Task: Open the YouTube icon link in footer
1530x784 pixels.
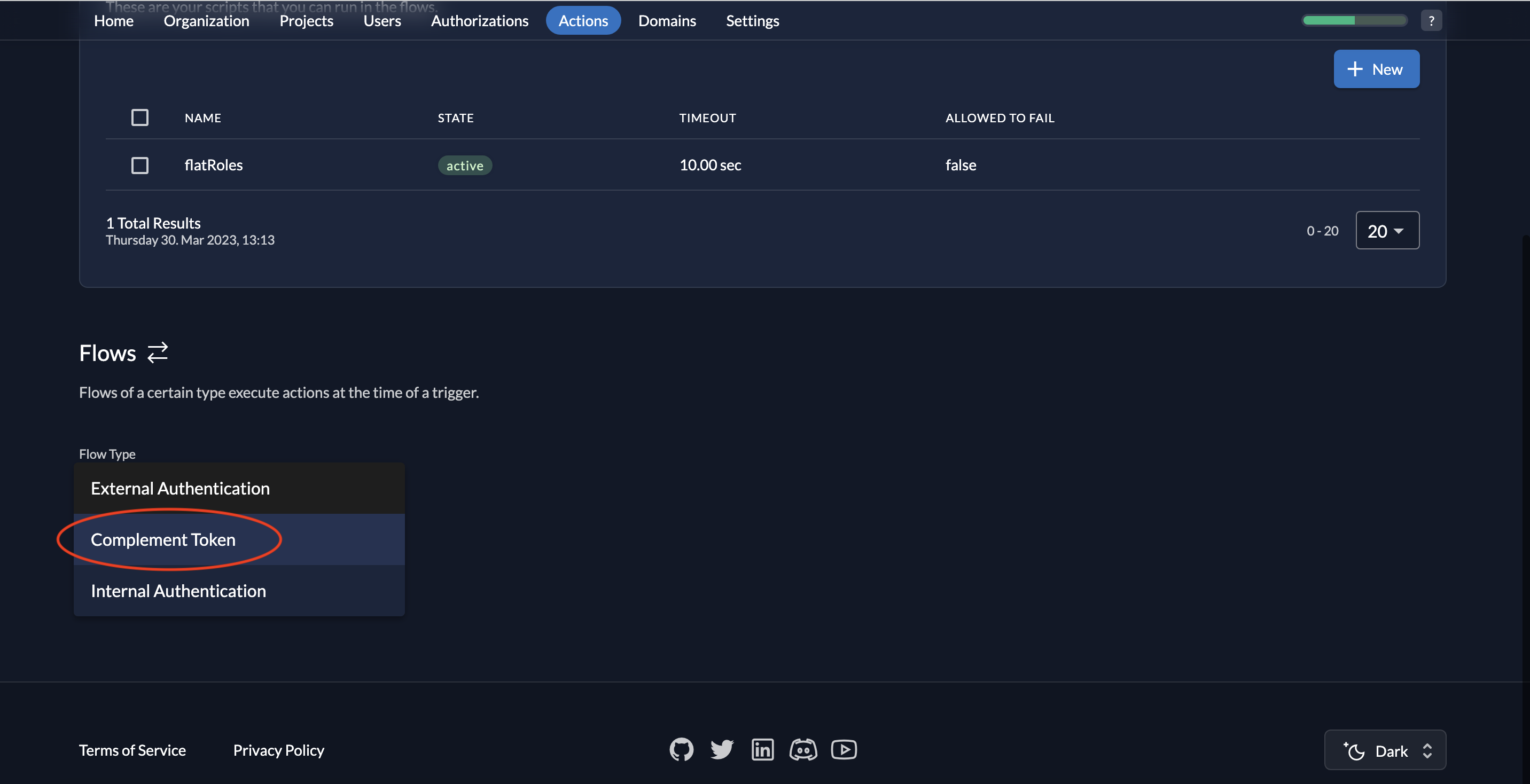Action: click(x=844, y=749)
